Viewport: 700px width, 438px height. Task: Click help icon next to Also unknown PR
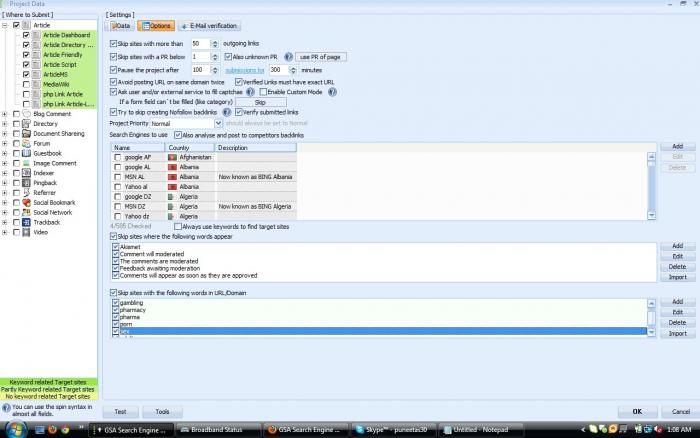click(x=288, y=57)
